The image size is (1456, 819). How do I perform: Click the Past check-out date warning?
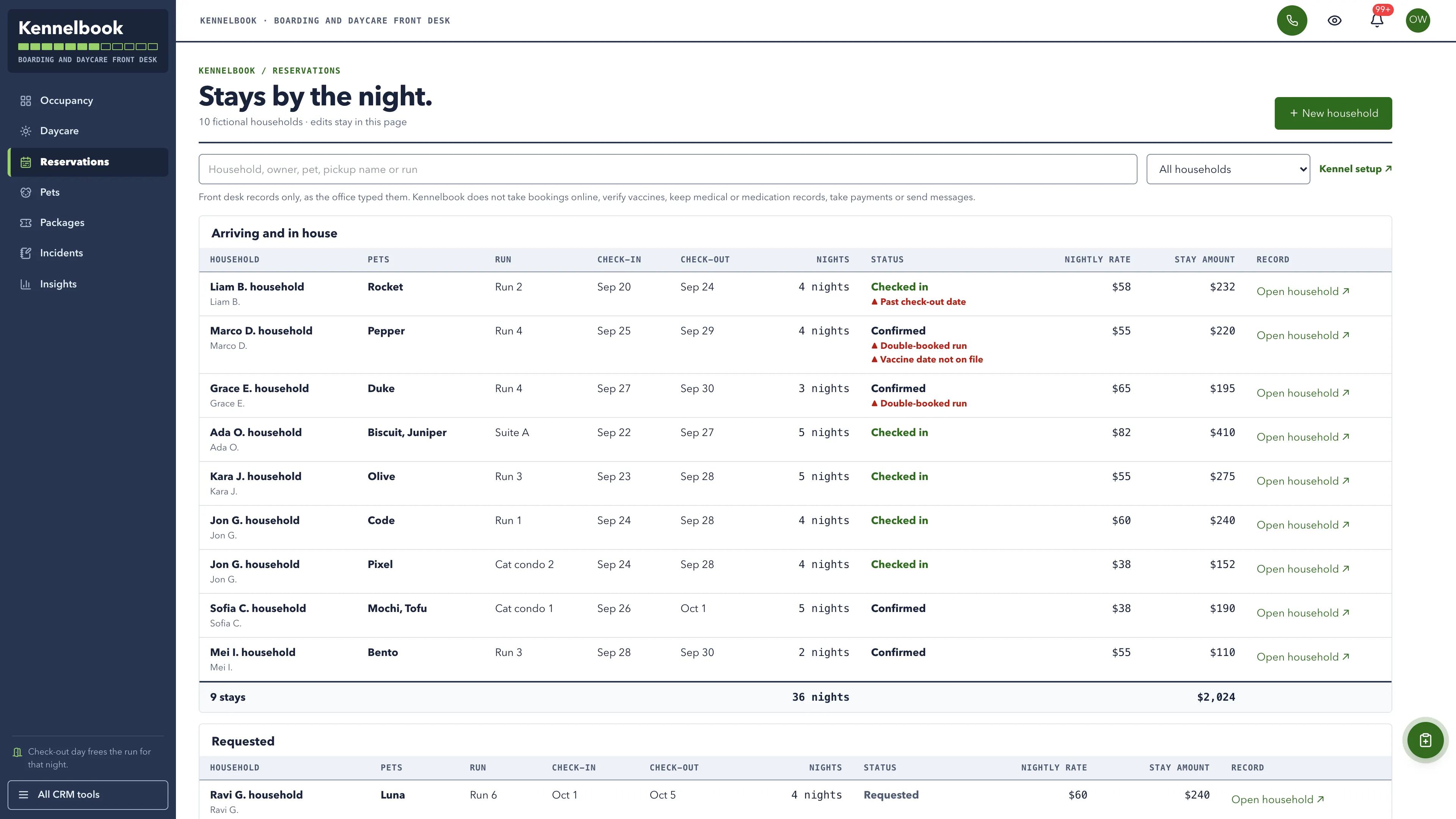(918, 302)
